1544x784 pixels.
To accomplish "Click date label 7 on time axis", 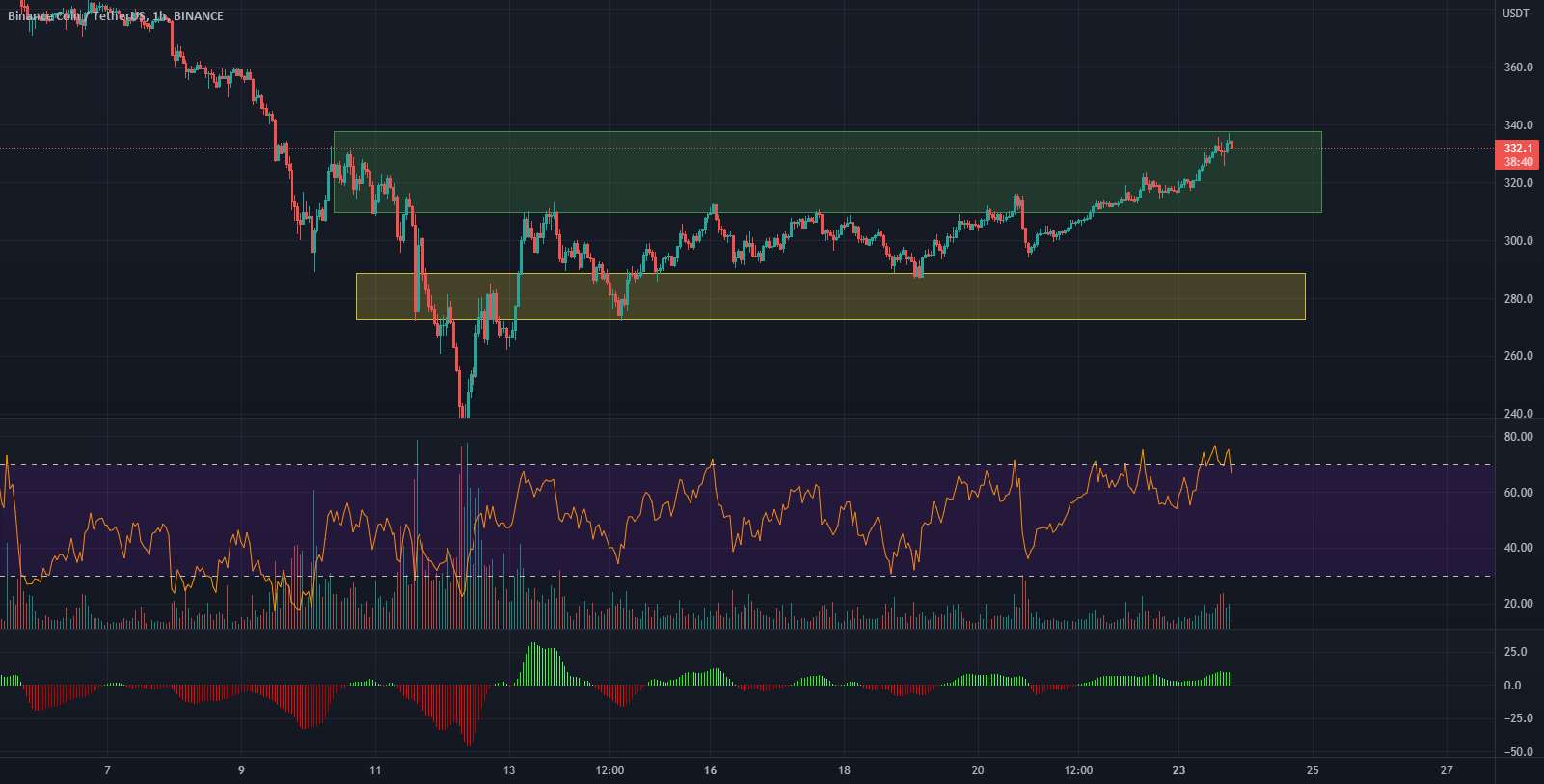I will tap(107, 770).
